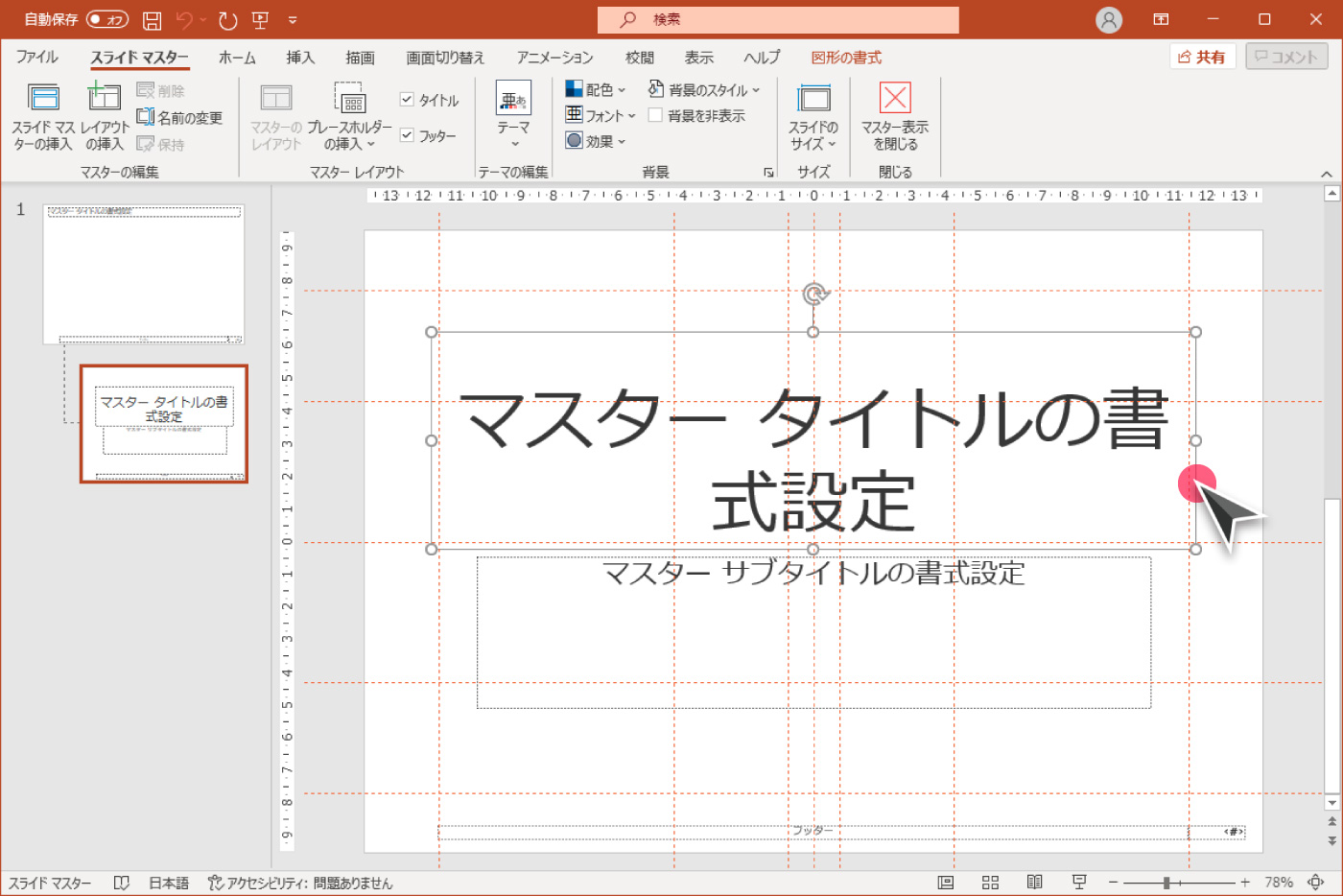
Task: Switch to アニメーション tab
Action: (x=554, y=58)
